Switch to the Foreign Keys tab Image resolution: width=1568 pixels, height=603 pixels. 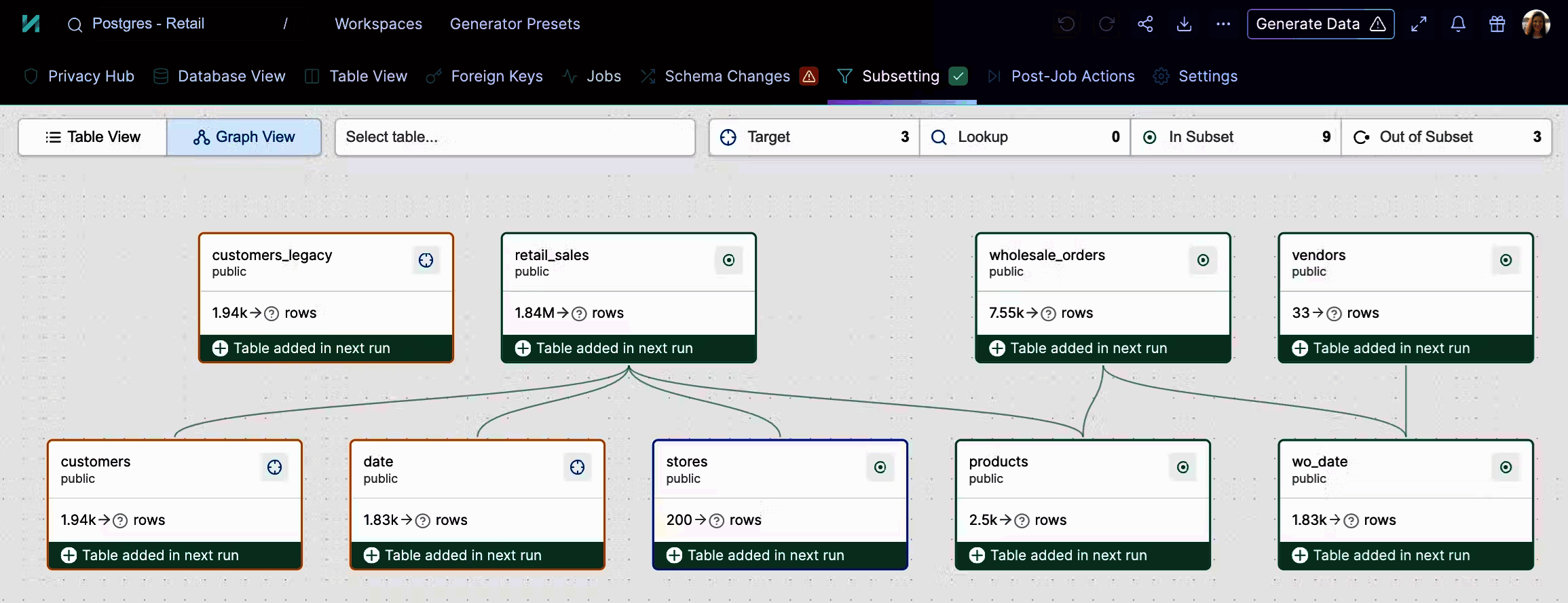(x=496, y=76)
